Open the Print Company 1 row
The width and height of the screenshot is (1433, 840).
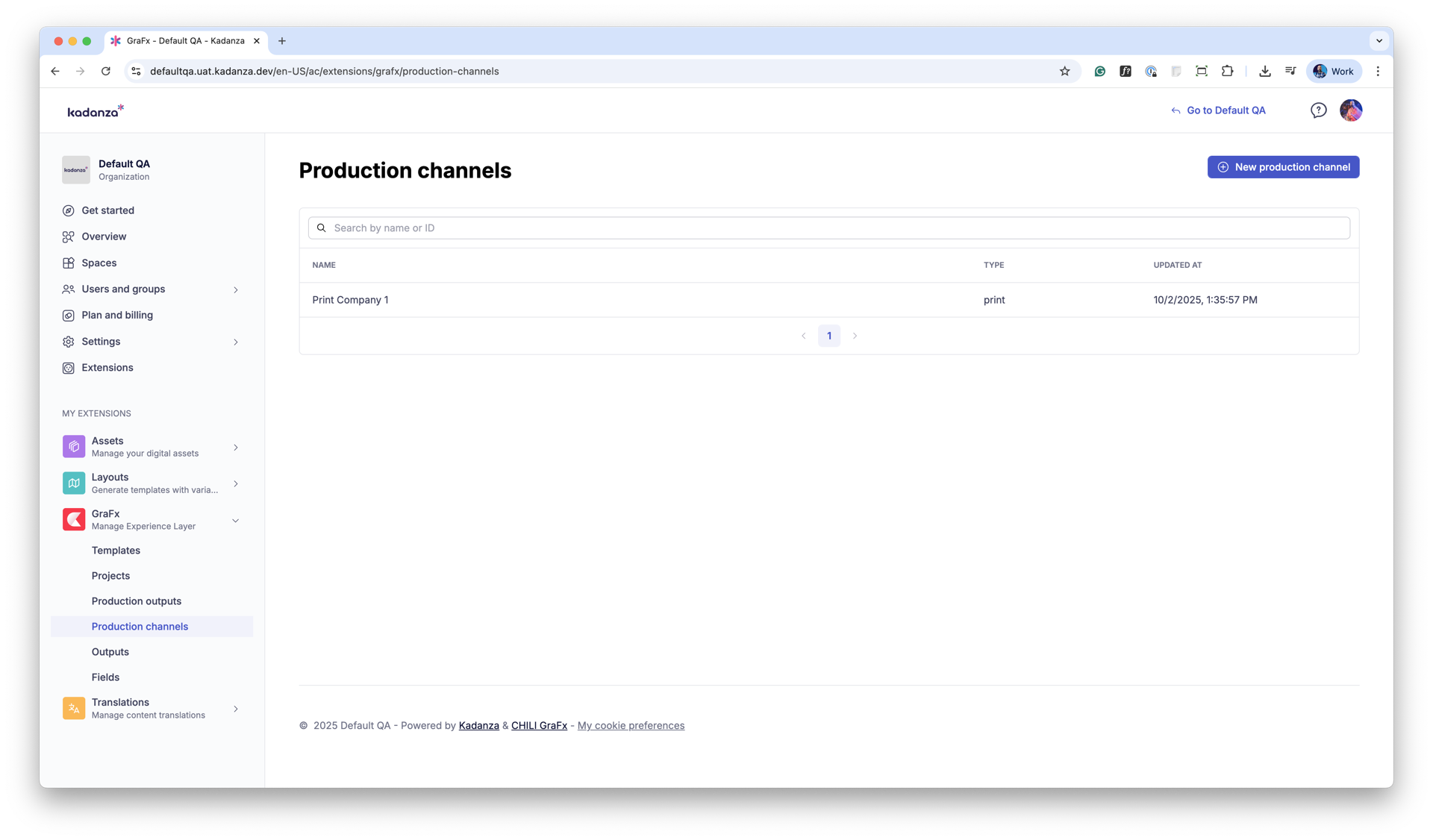click(351, 300)
